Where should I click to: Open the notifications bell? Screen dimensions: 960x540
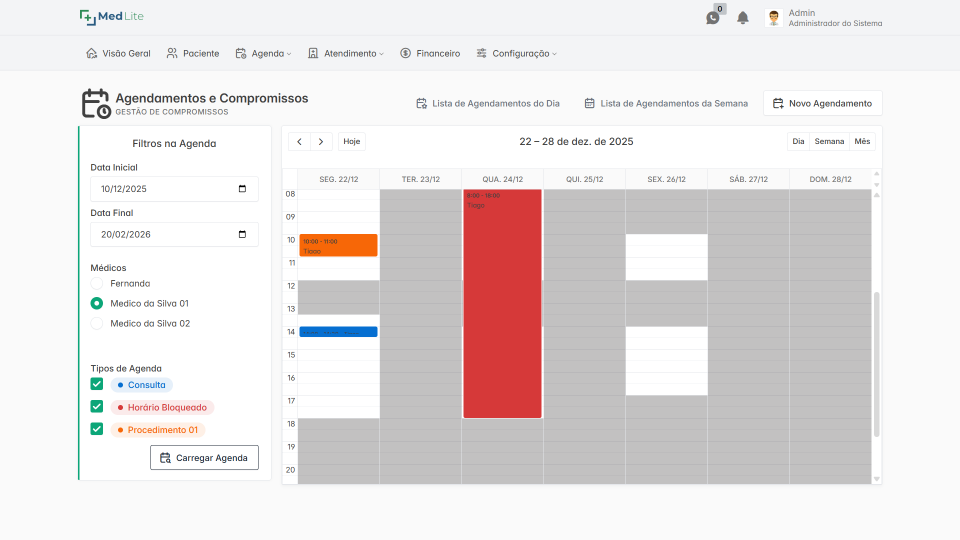(x=743, y=18)
